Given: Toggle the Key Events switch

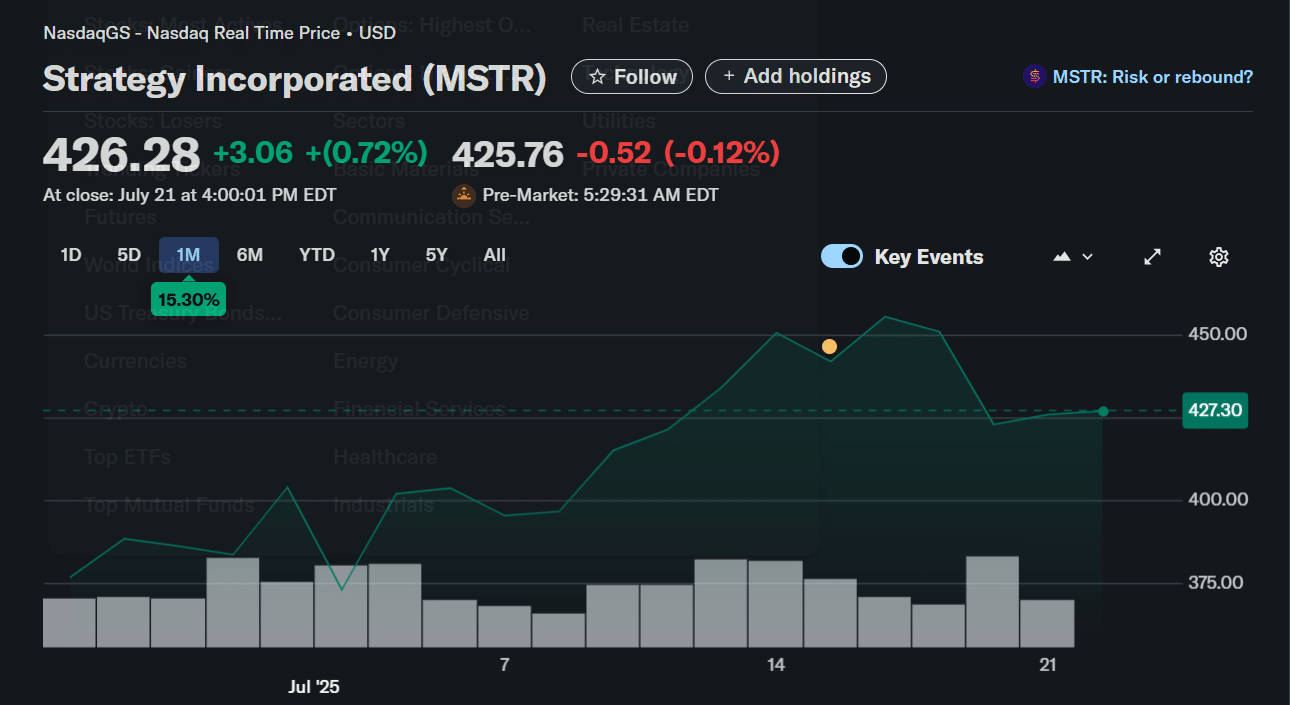Looking at the screenshot, I should [842, 257].
